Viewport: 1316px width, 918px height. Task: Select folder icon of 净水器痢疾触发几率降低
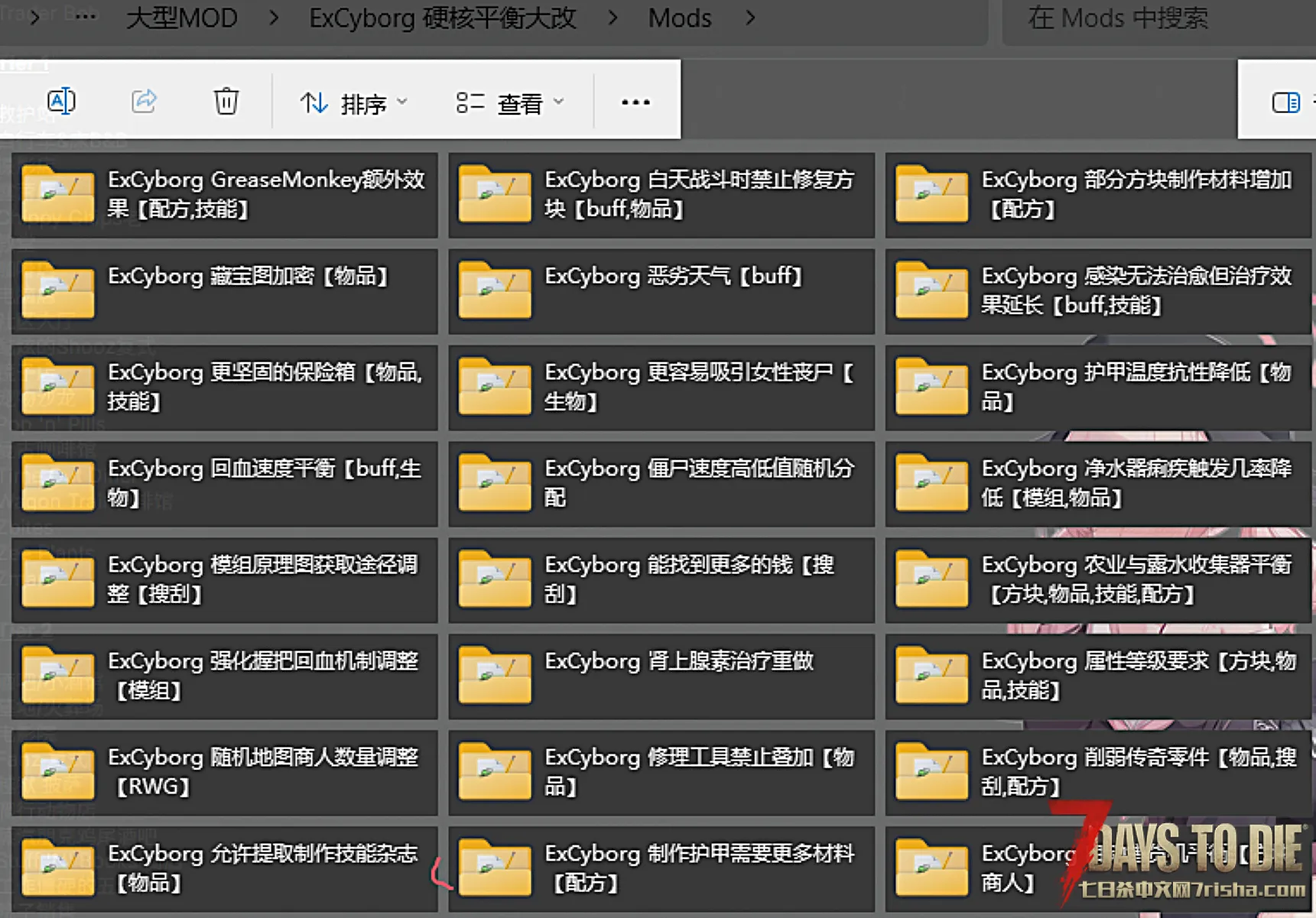931,482
